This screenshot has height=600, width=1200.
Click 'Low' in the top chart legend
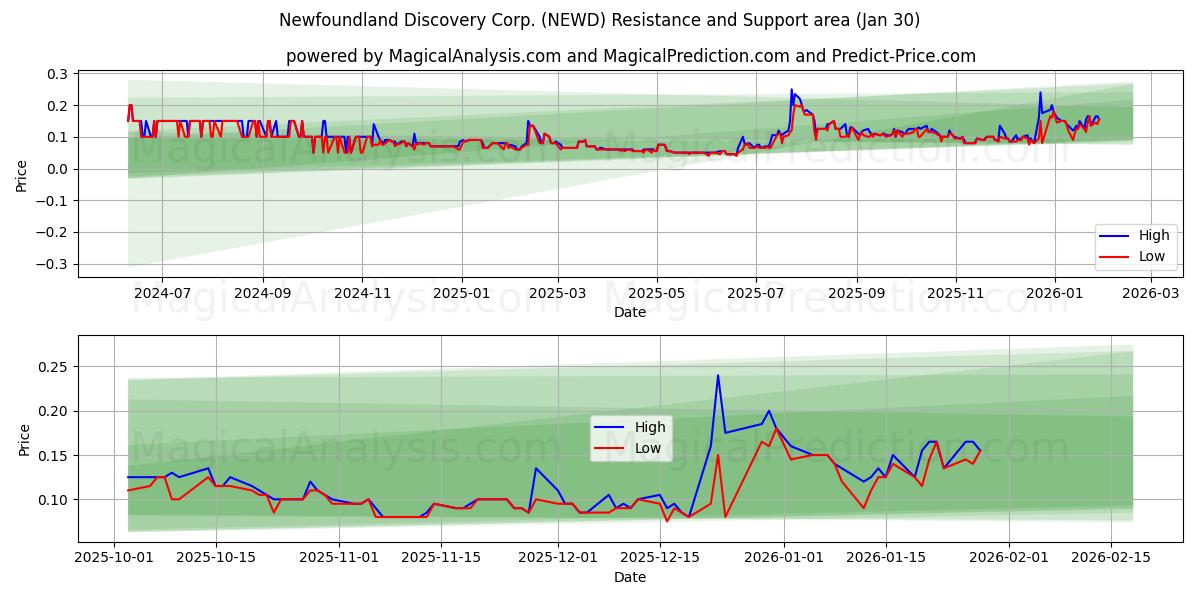click(x=1152, y=256)
